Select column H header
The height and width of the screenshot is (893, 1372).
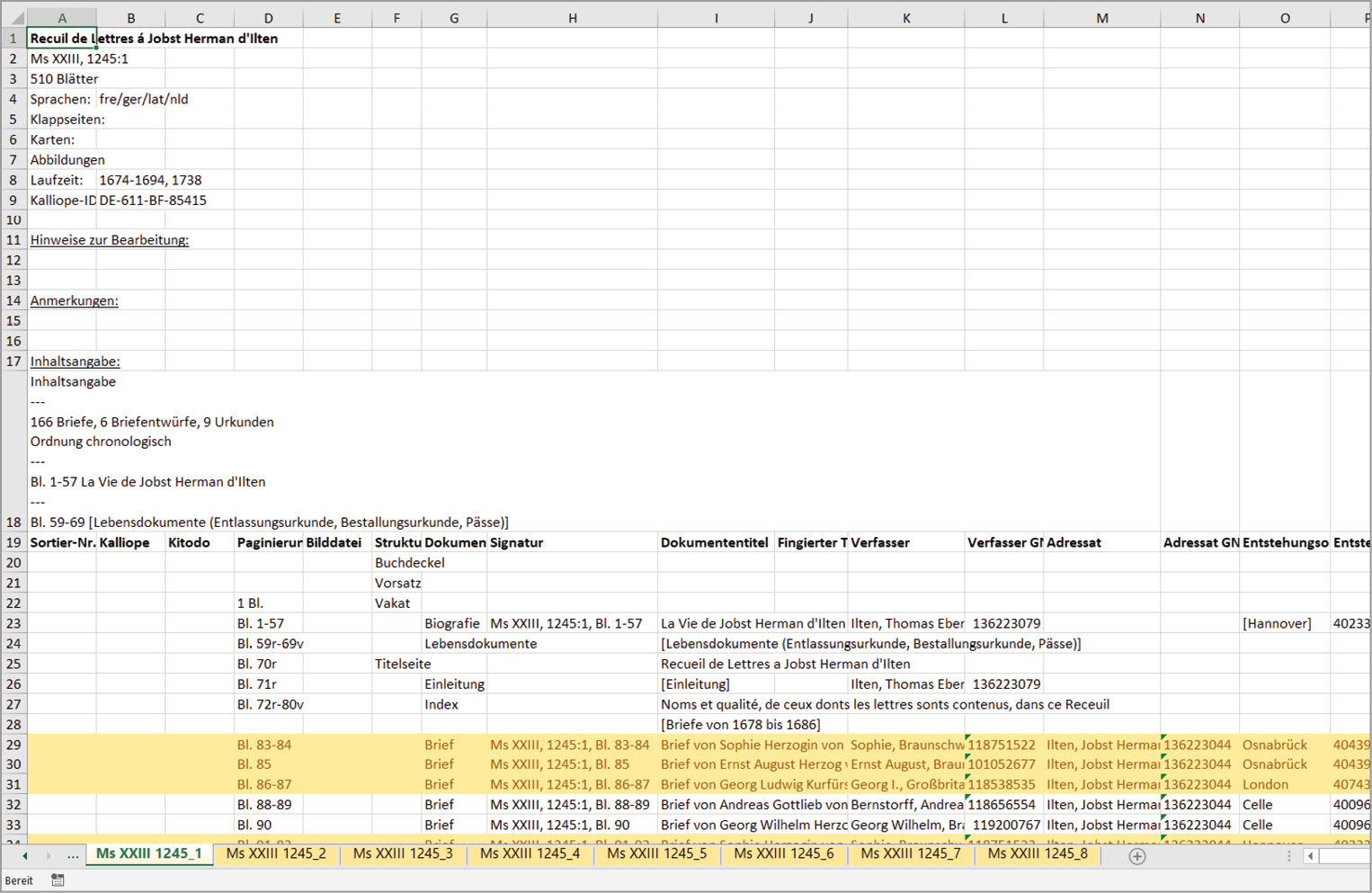pyautogui.click(x=572, y=18)
